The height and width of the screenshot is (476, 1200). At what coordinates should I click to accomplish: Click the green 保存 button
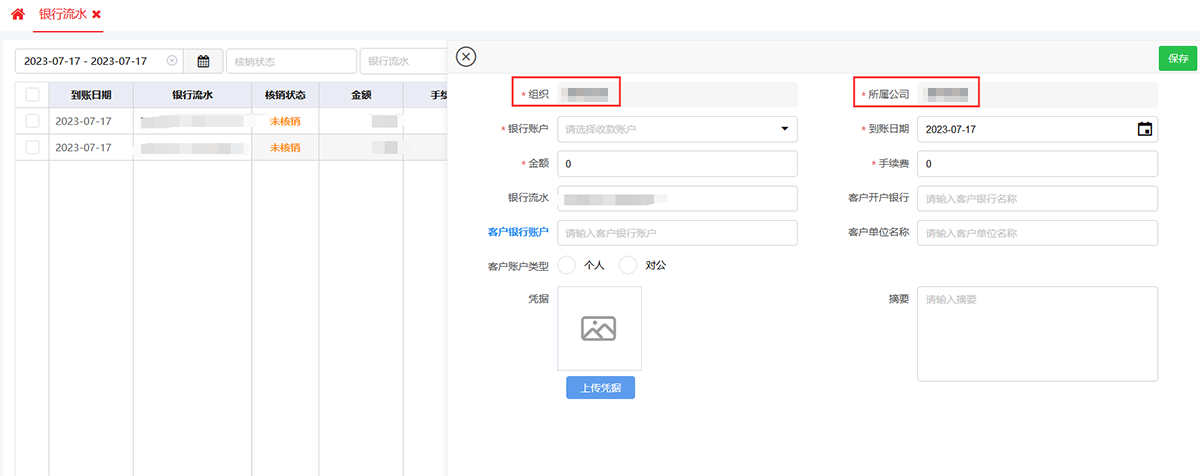1177,59
